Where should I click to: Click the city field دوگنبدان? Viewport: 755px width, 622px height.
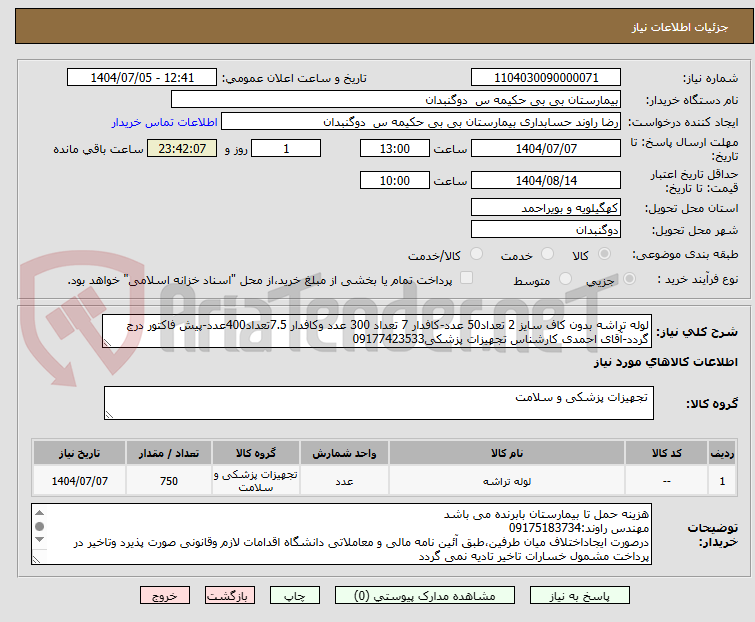click(x=546, y=230)
